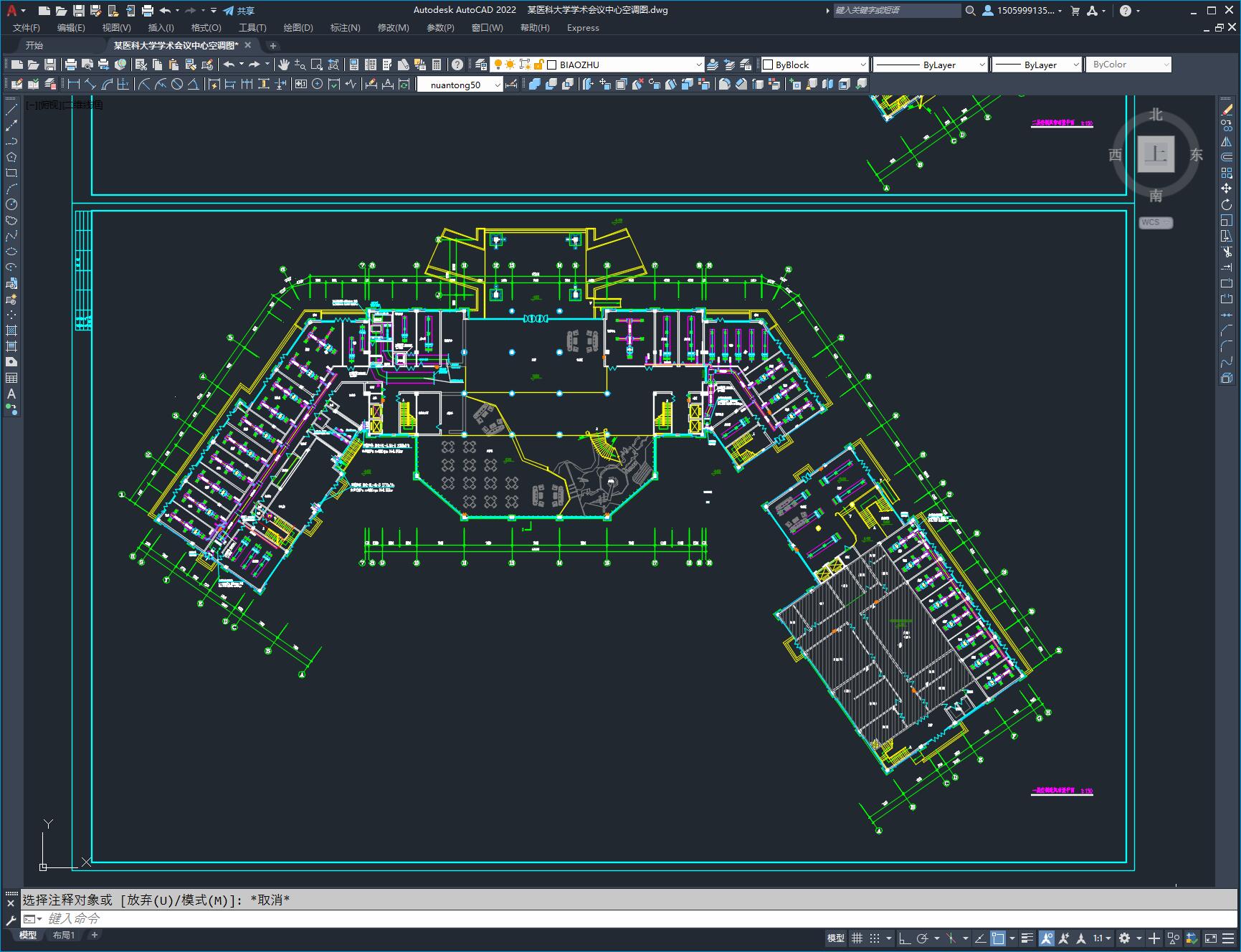Select the Rotate tool in modify toolbar
This screenshot has width=1241, height=952.
point(1227,205)
